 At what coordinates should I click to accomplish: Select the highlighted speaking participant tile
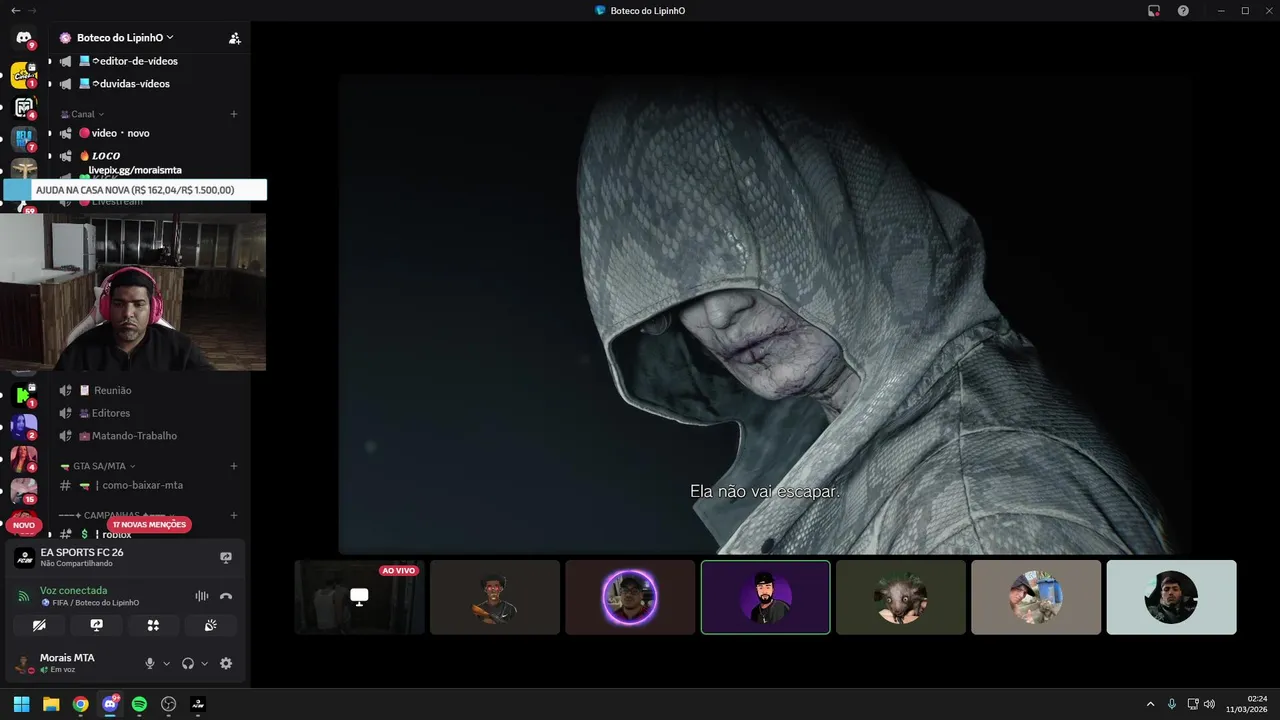pyautogui.click(x=765, y=597)
